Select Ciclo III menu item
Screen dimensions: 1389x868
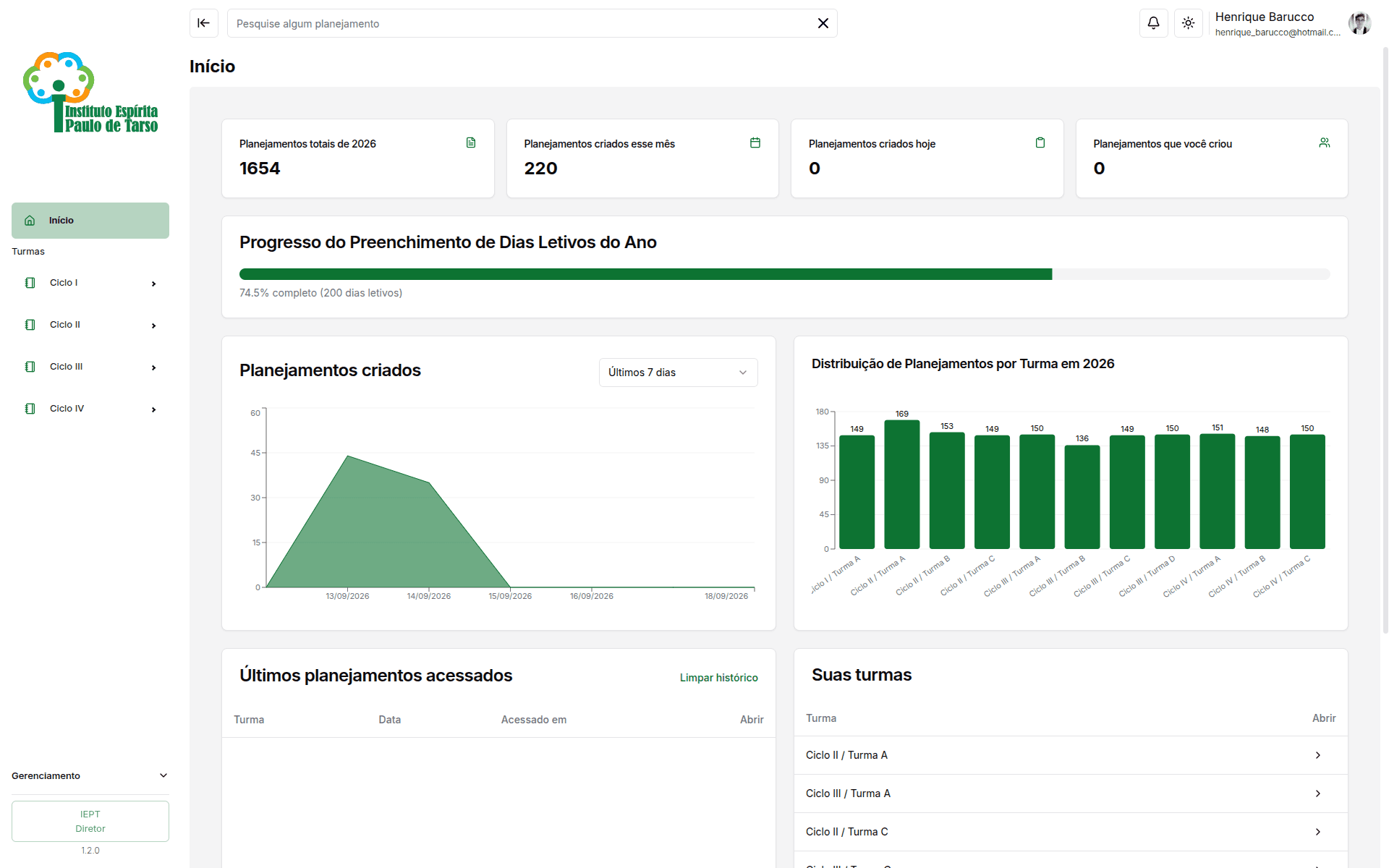90,367
